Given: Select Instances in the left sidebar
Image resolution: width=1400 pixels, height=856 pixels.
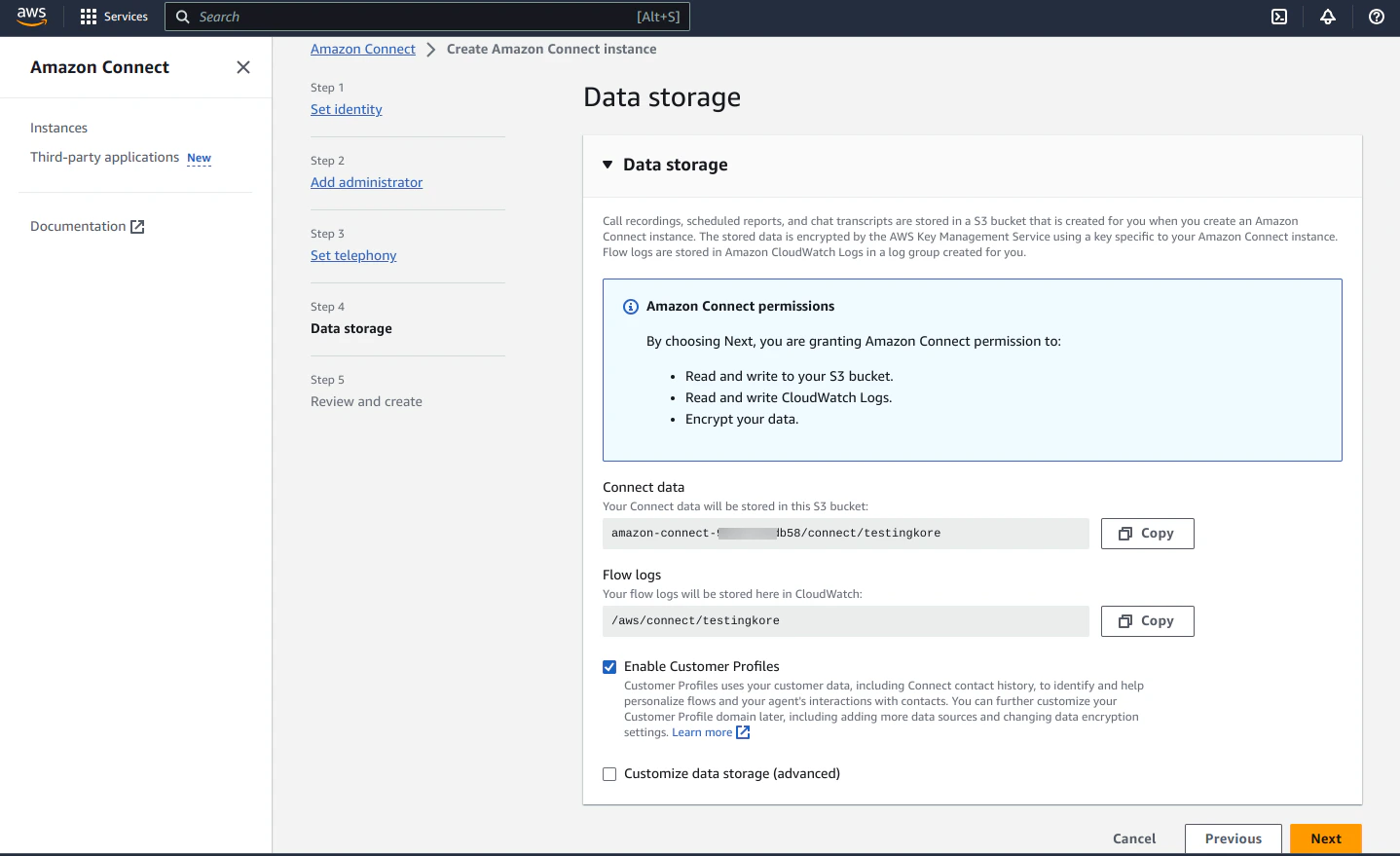Looking at the screenshot, I should [x=58, y=128].
